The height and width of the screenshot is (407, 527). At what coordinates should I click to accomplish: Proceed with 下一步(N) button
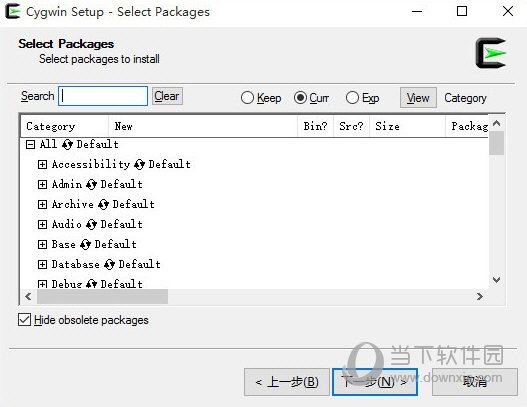[375, 382]
